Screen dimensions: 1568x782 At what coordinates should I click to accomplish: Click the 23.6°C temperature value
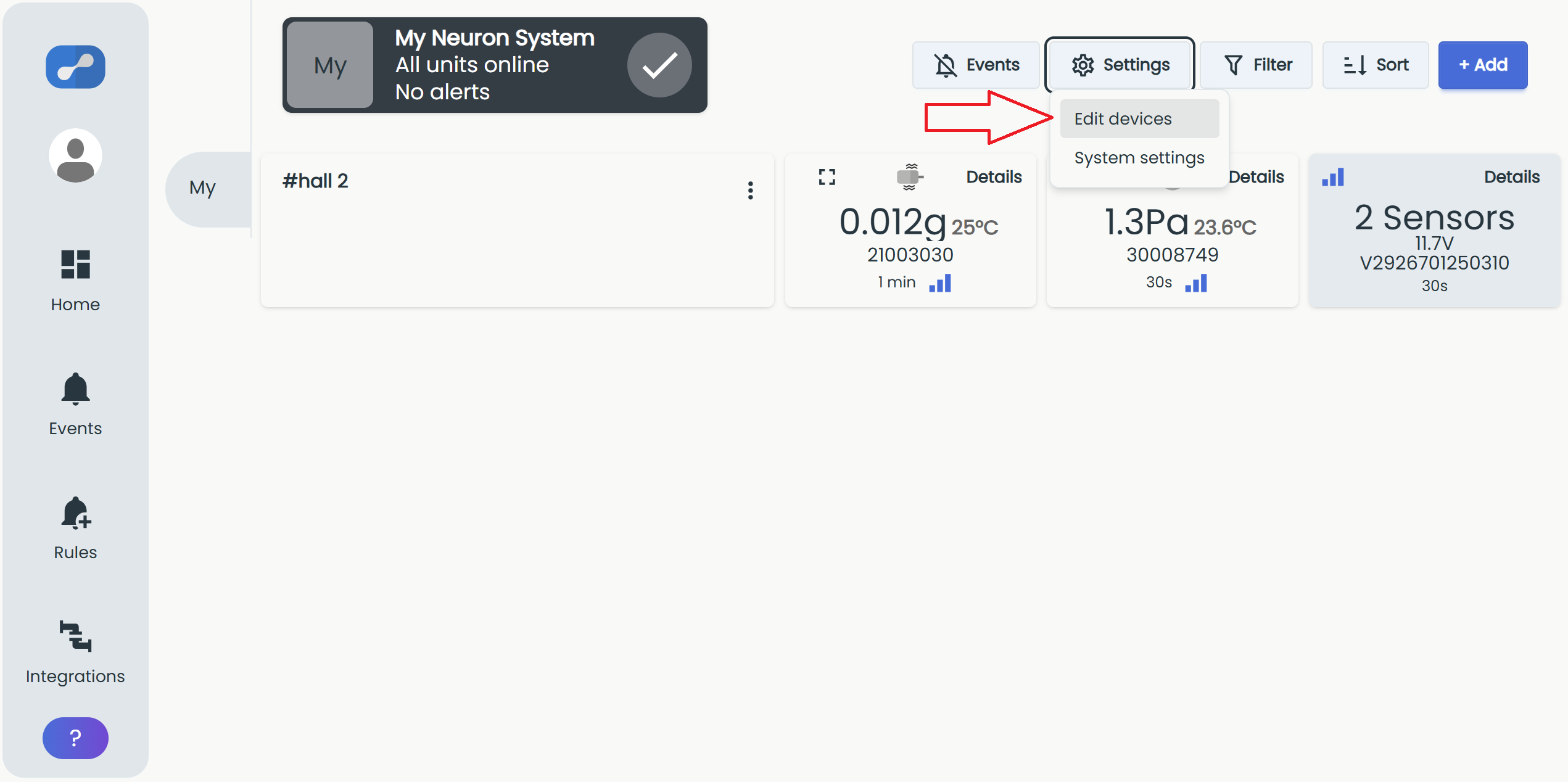coord(1224,227)
